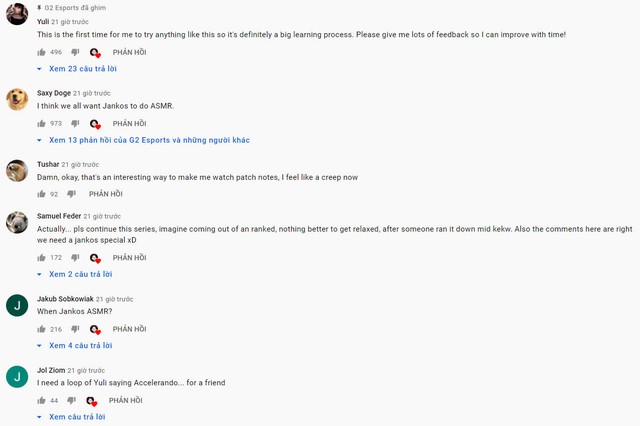This screenshot has height=426, width=640.
Task: Like Jol Ziom's Accelerando comment
Action: (x=42, y=401)
